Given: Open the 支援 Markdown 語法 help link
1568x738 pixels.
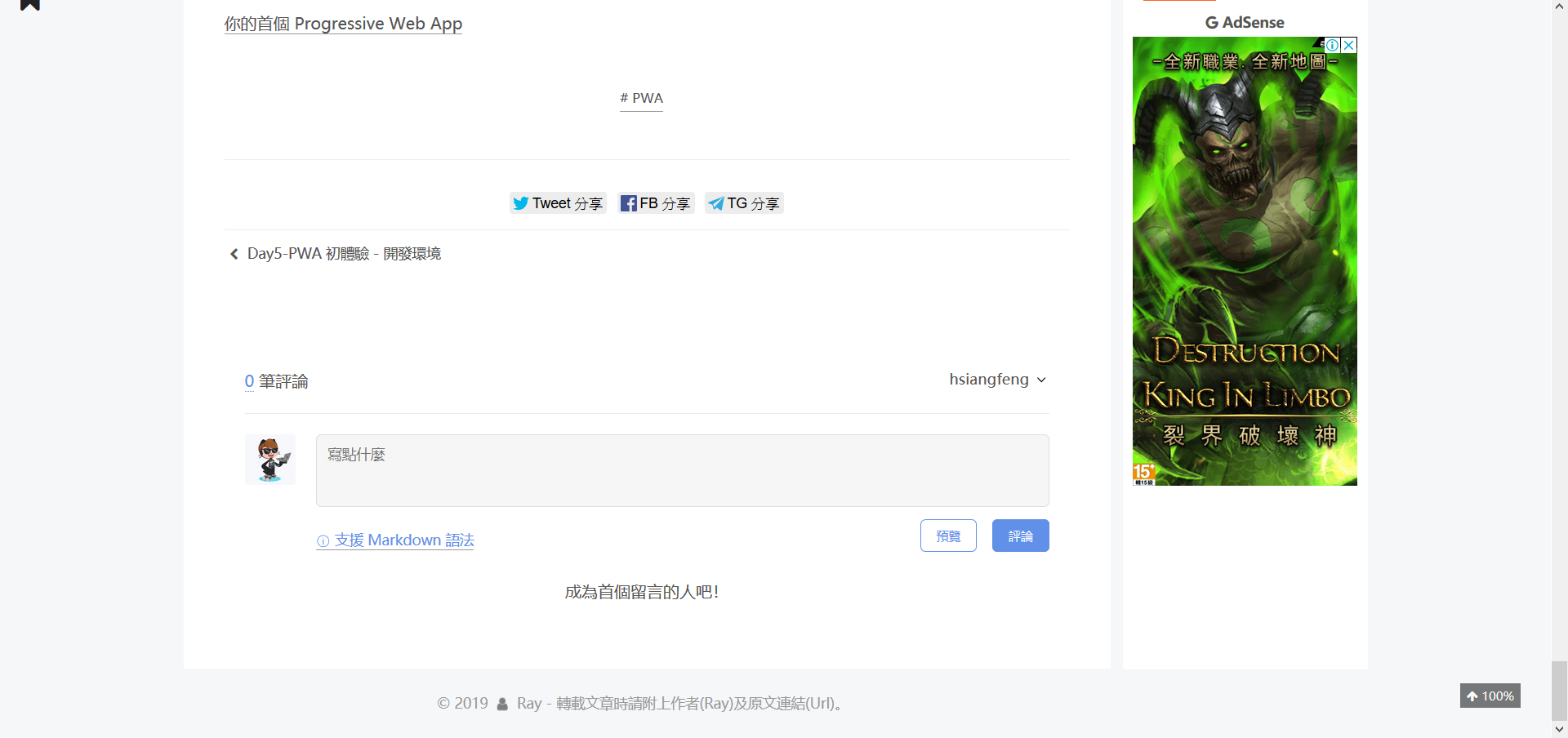Looking at the screenshot, I should click(x=395, y=540).
